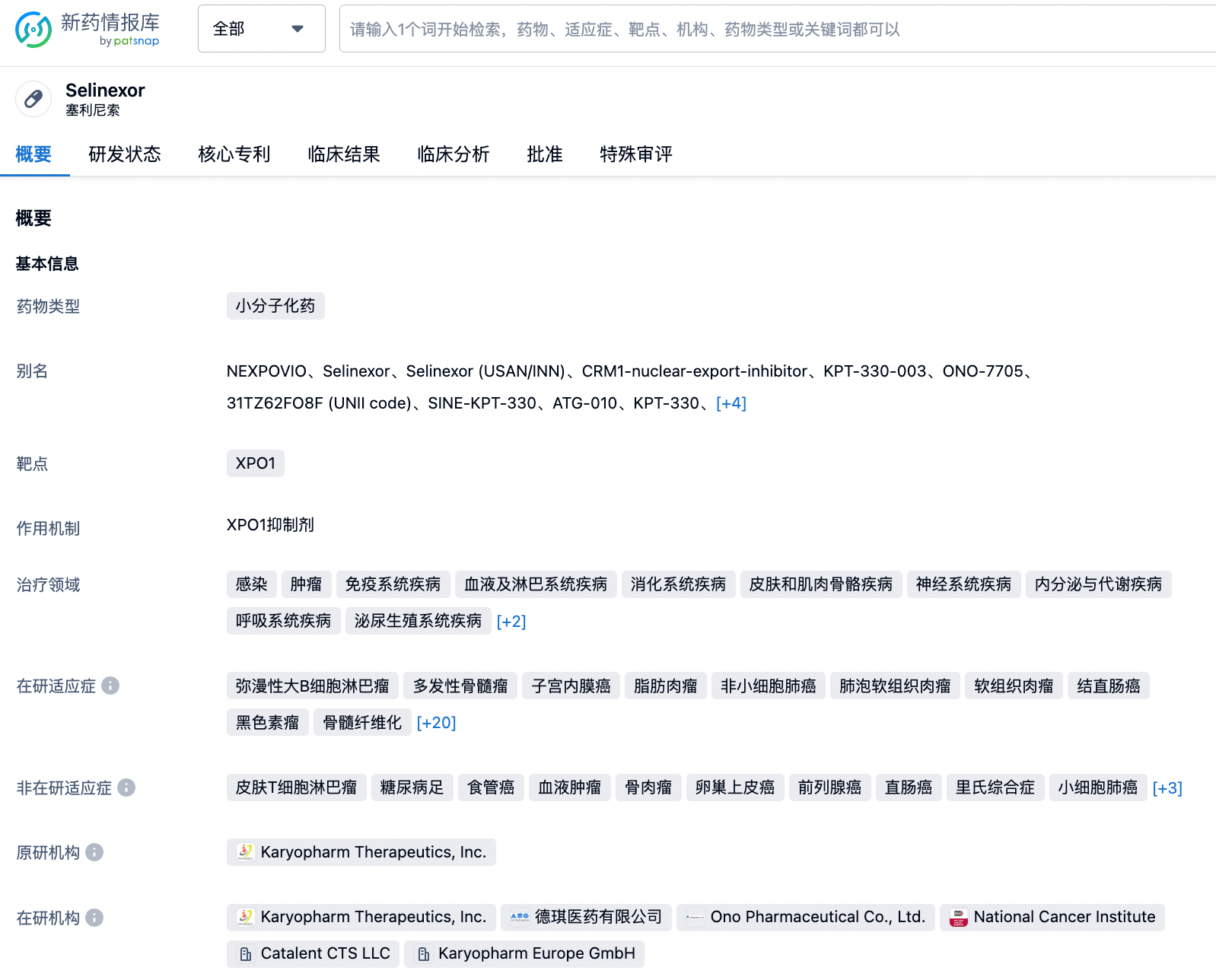Click the XPO1 target tag
1216x980 pixels.
256,463
